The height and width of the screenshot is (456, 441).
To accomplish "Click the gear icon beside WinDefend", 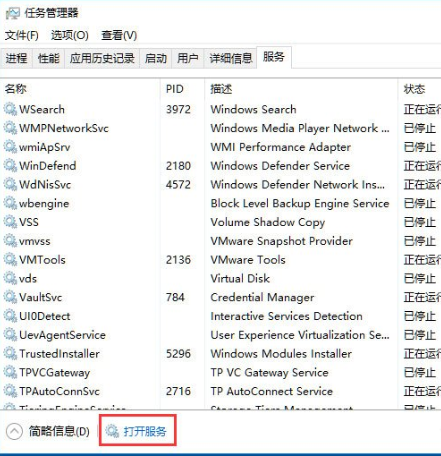I will pos(10,166).
